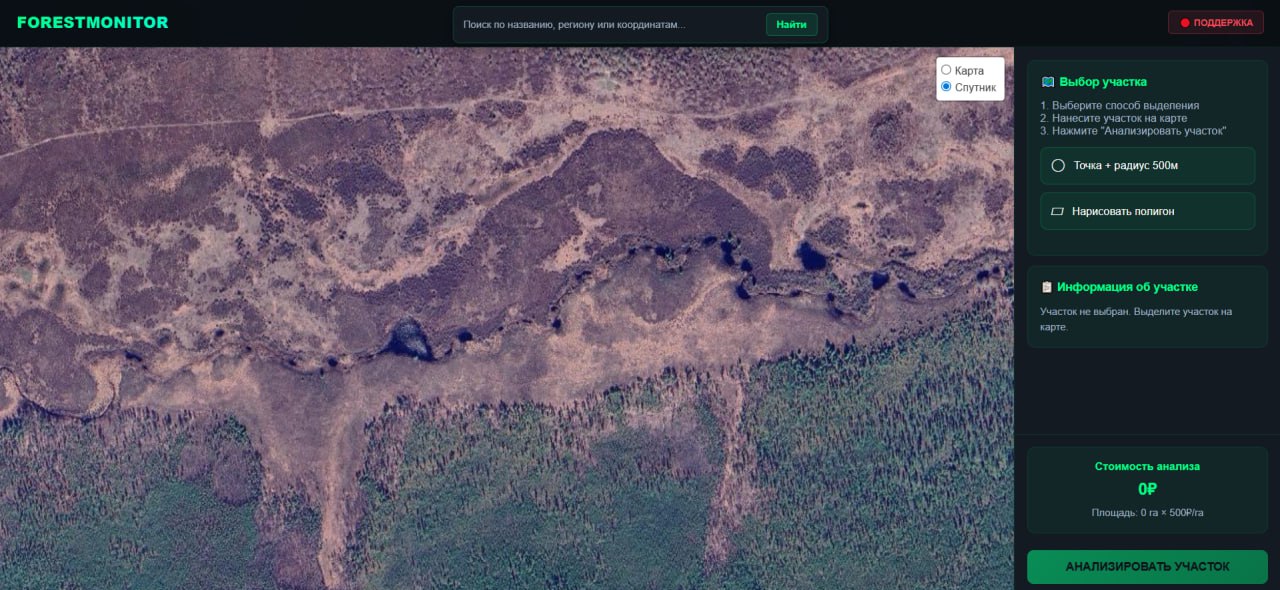Viewport: 1280px width, 590px height.
Task: Select the Спутник satellite view radio
Action: 946,87
